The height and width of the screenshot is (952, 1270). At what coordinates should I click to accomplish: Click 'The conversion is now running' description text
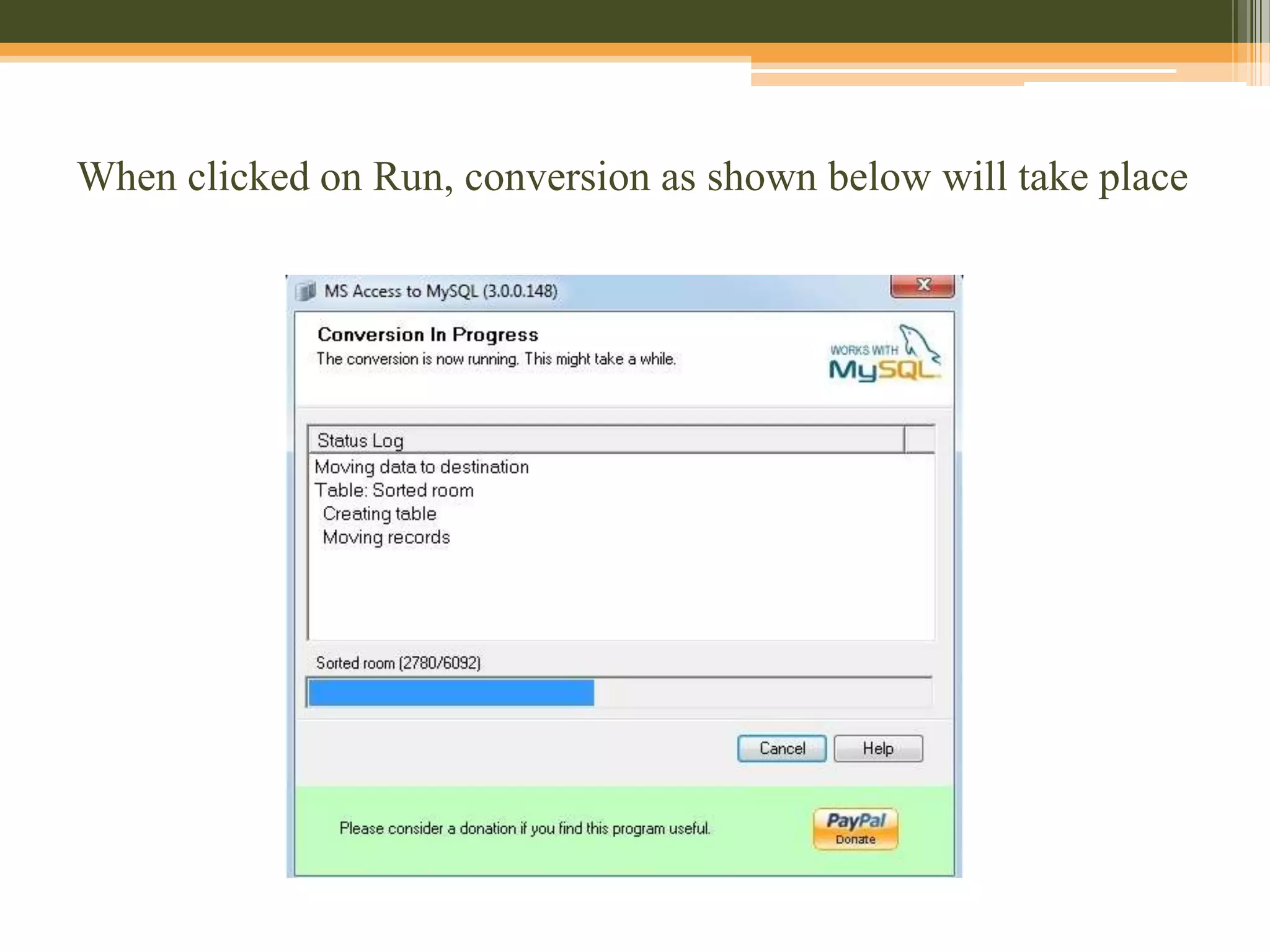(496, 359)
